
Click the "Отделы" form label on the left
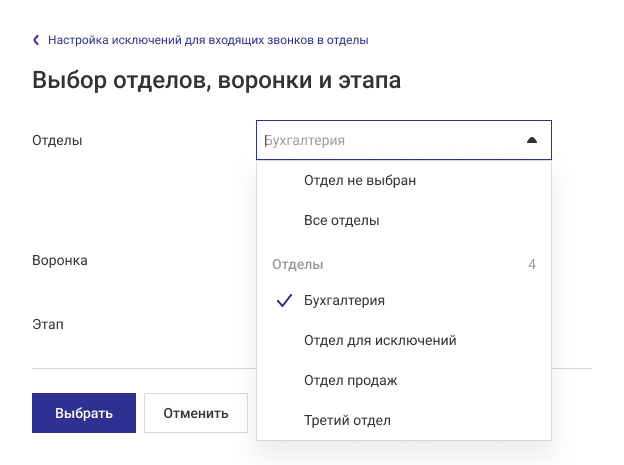coord(57,141)
